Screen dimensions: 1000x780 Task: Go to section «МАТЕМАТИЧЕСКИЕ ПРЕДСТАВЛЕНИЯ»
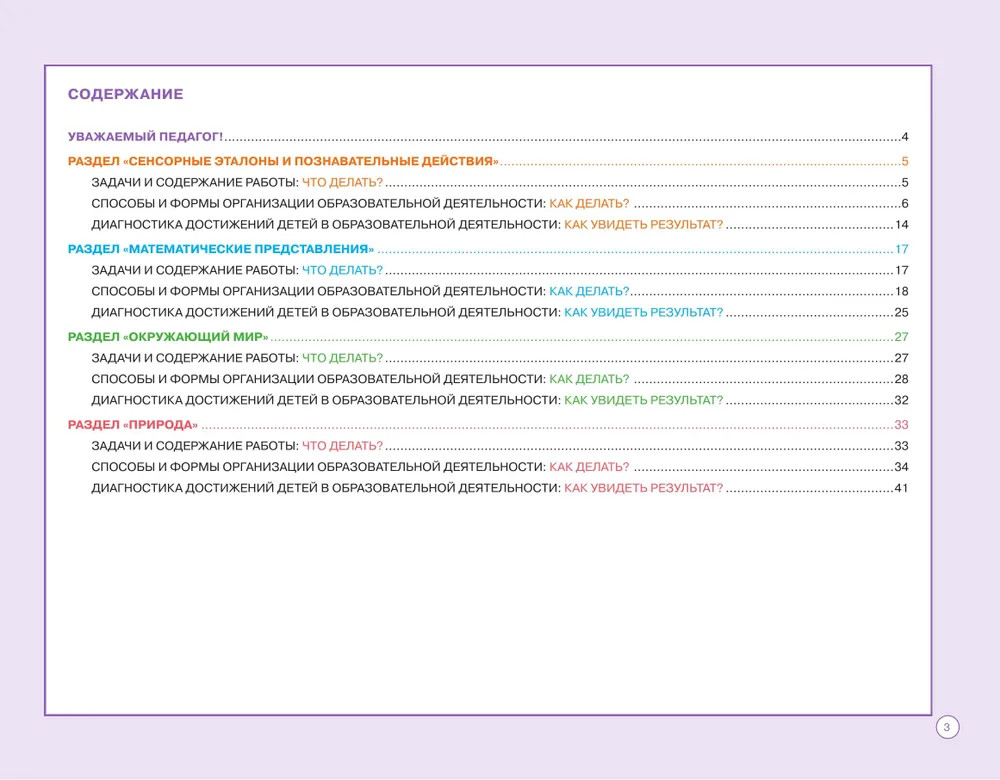coord(221,249)
